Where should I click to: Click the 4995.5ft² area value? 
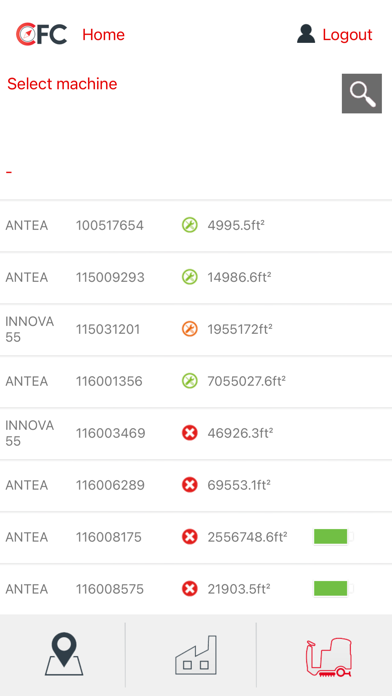236,225
